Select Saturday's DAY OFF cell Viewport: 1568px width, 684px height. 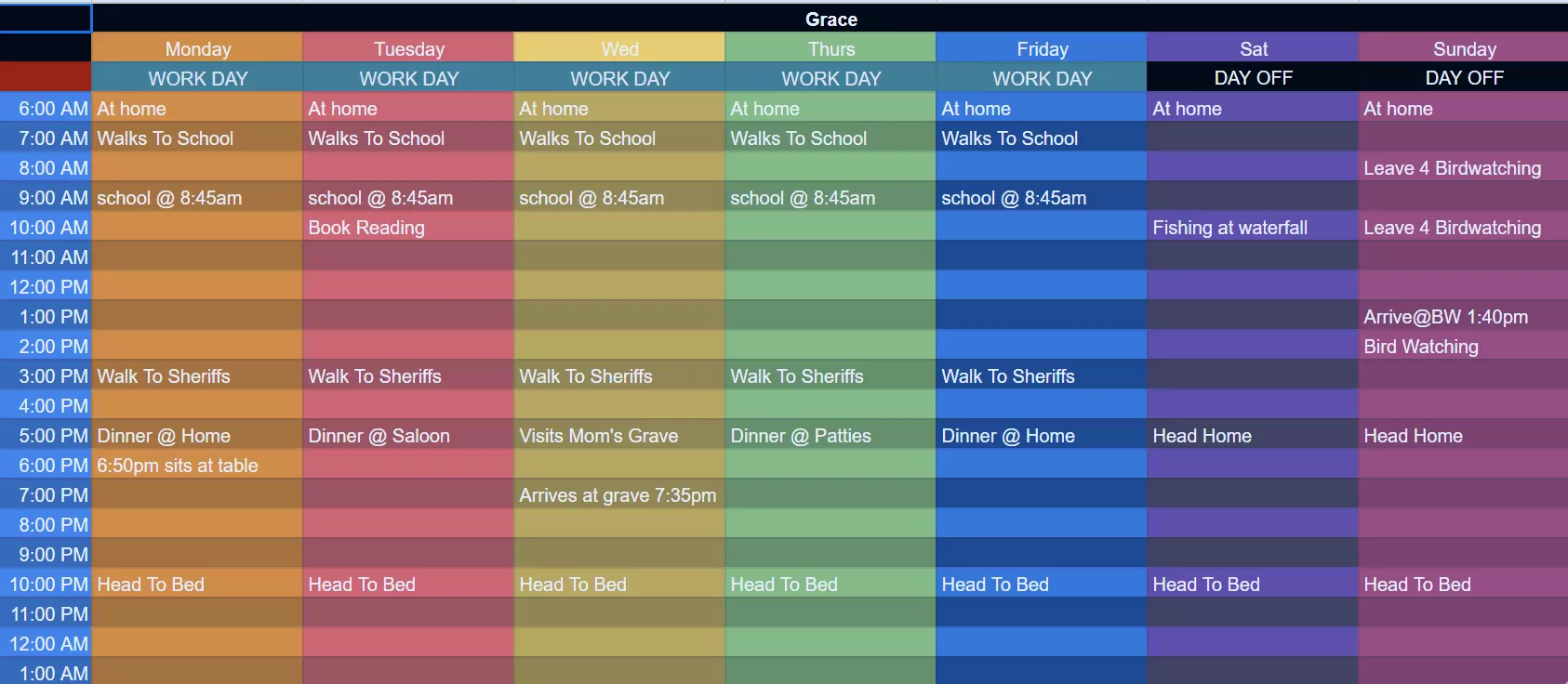(1253, 78)
